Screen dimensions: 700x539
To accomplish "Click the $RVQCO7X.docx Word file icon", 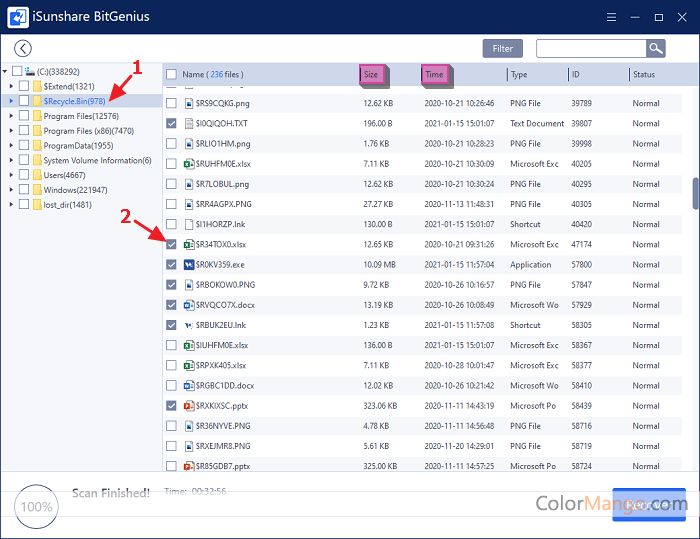I will (188, 305).
